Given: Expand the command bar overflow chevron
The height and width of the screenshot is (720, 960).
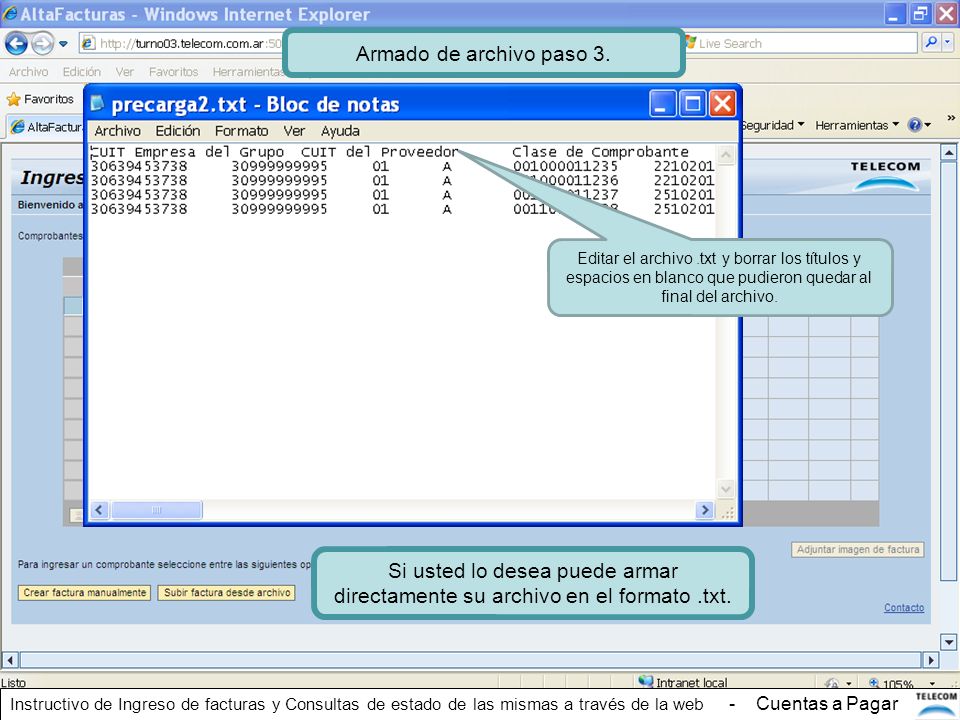Looking at the screenshot, I should tap(950, 118).
